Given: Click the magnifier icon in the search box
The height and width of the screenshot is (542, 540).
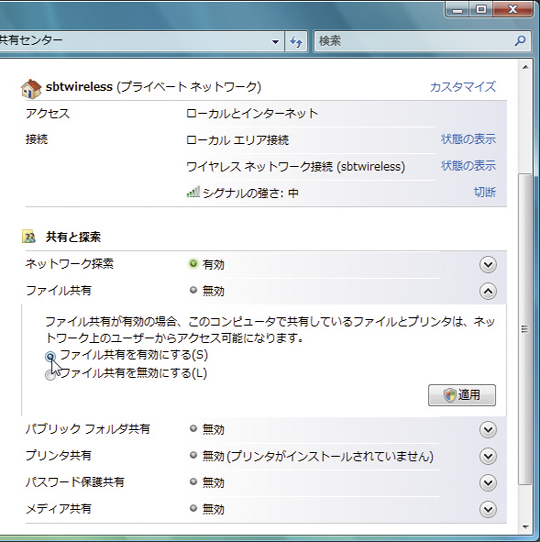Looking at the screenshot, I should [520, 41].
